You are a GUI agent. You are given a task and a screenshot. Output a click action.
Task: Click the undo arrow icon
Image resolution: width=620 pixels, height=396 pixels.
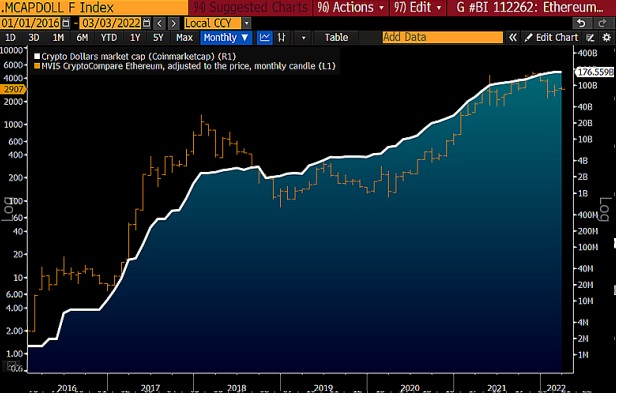pyautogui.click(x=581, y=23)
